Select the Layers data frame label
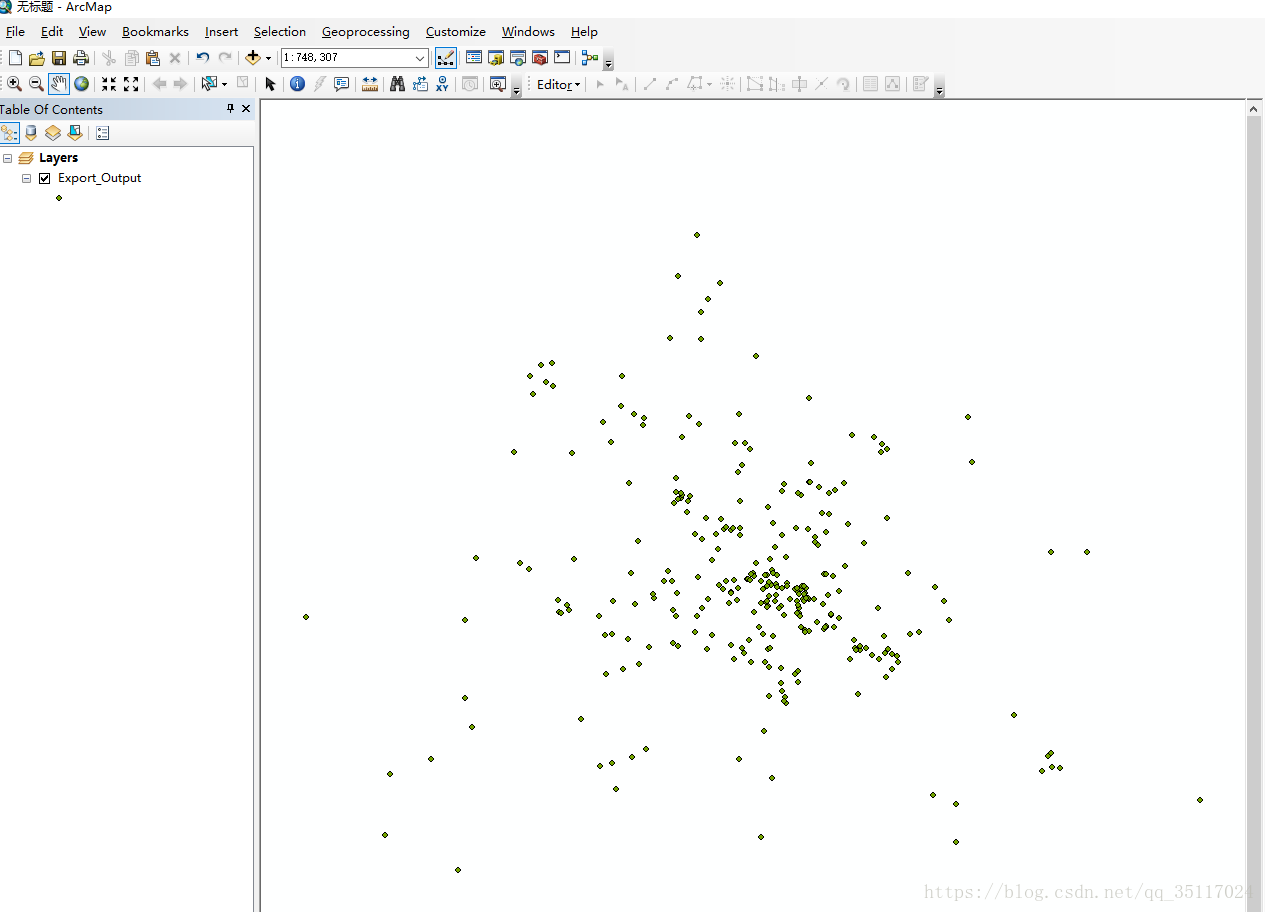The width and height of the screenshot is (1265, 912). coord(58,158)
